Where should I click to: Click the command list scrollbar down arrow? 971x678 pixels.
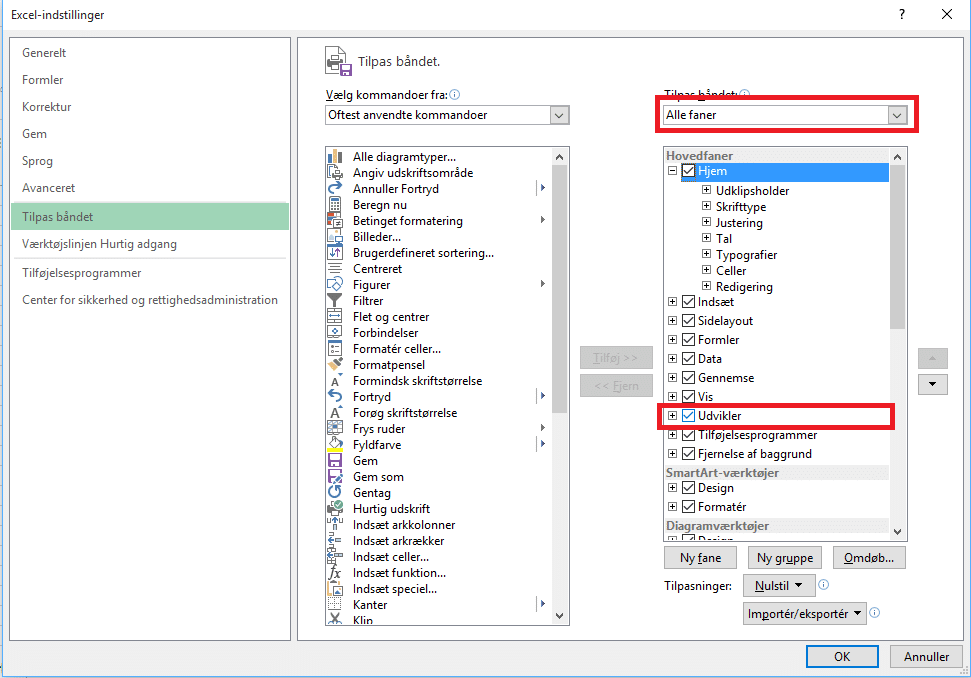point(560,617)
